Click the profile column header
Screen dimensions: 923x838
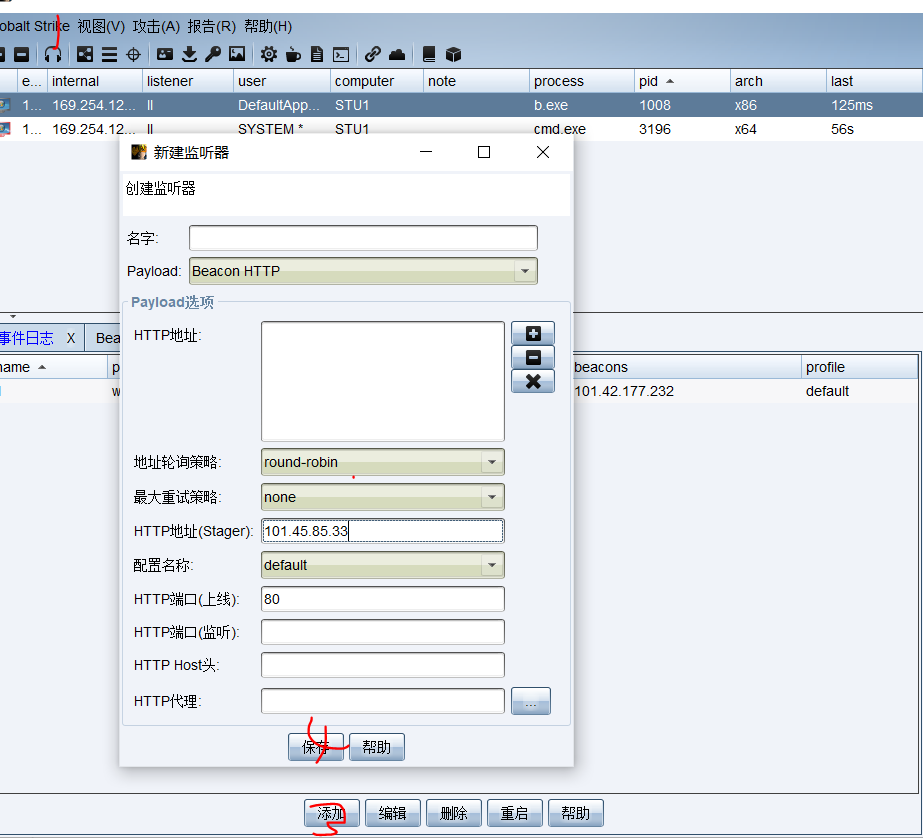click(859, 367)
